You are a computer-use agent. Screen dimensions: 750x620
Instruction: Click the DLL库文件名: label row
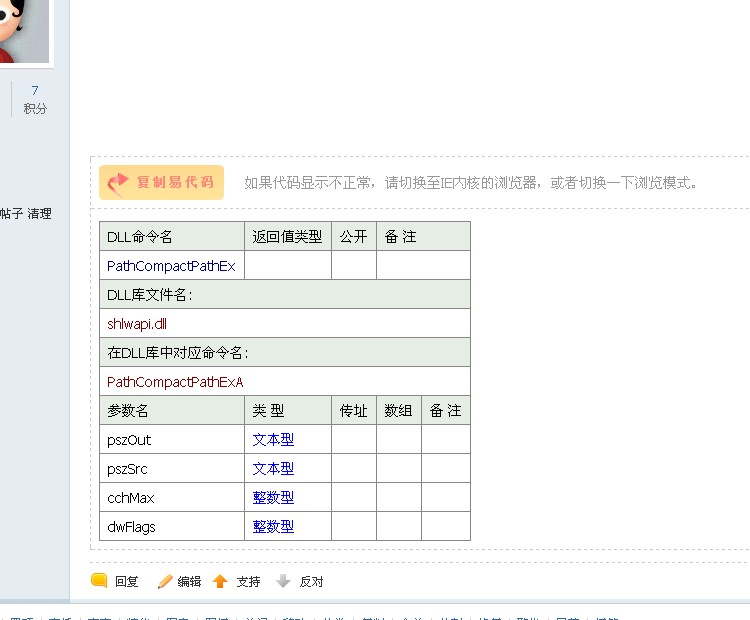(285, 295)
